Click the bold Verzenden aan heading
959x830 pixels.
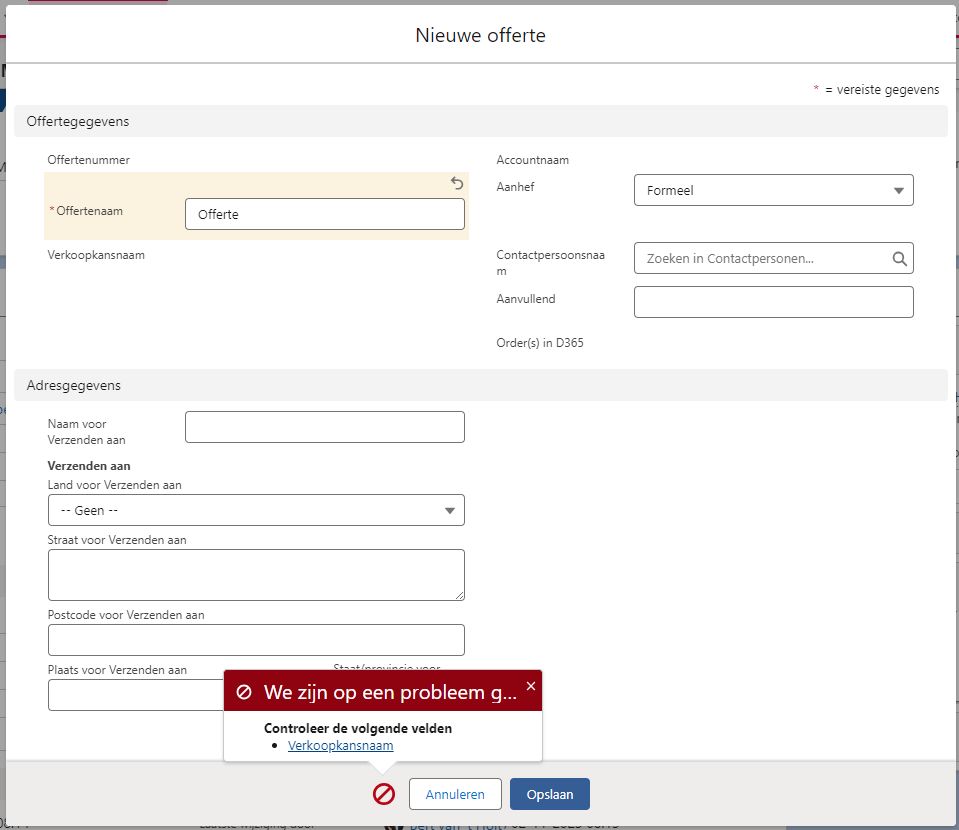pos(89,466)
